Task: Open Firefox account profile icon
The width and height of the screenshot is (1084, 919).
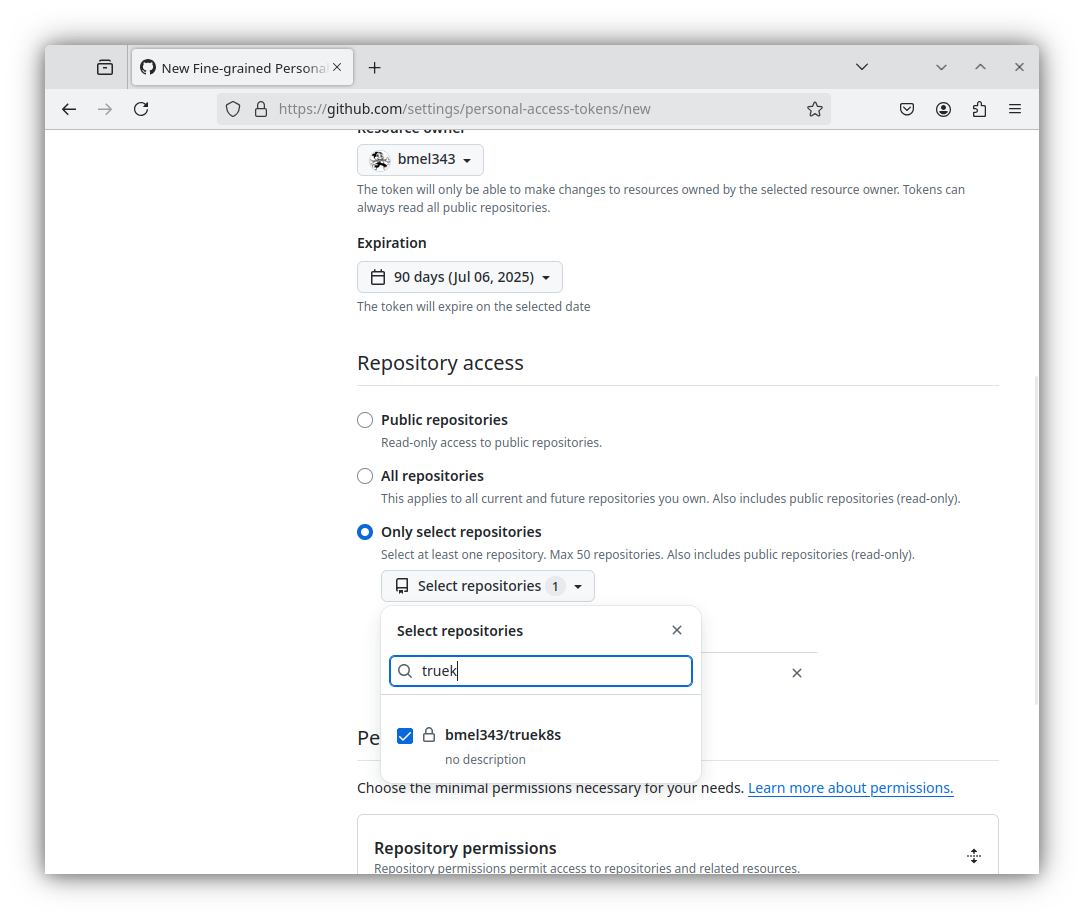Action: [x=943, y=109]
